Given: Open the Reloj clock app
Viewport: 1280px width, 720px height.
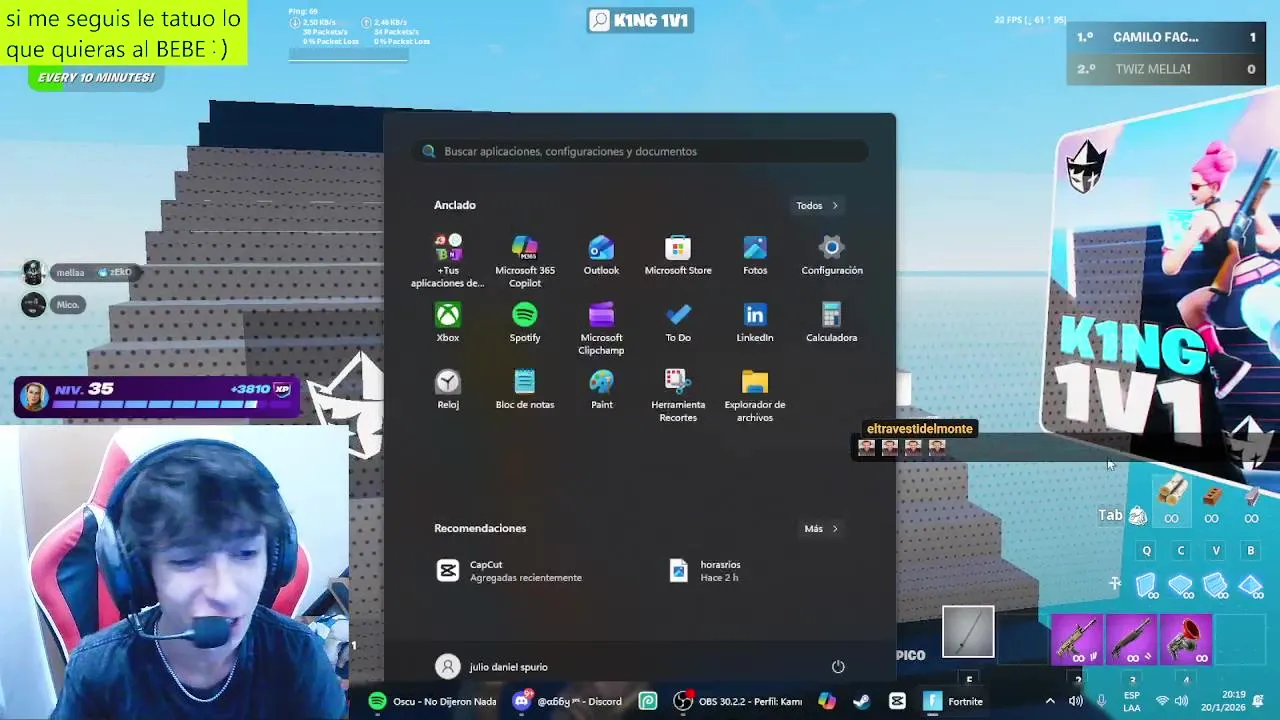Looking at the screenshot, I should pos(448,389).
